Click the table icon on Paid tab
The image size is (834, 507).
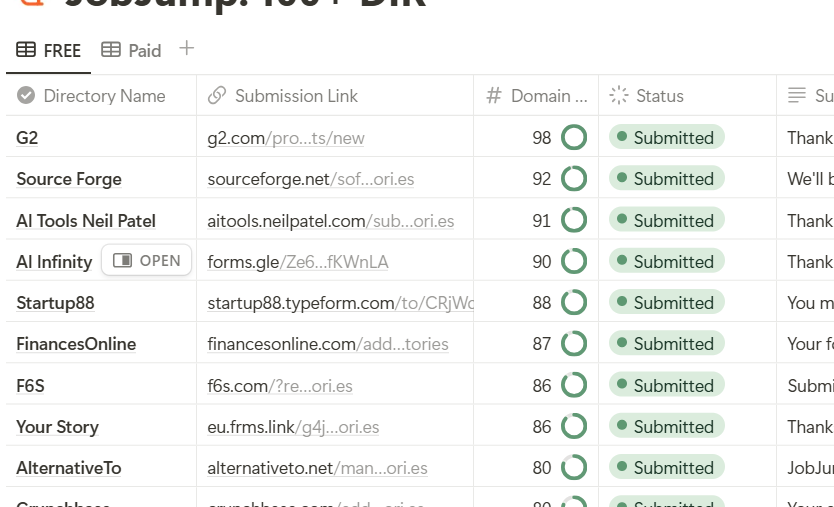coord(111,50)
